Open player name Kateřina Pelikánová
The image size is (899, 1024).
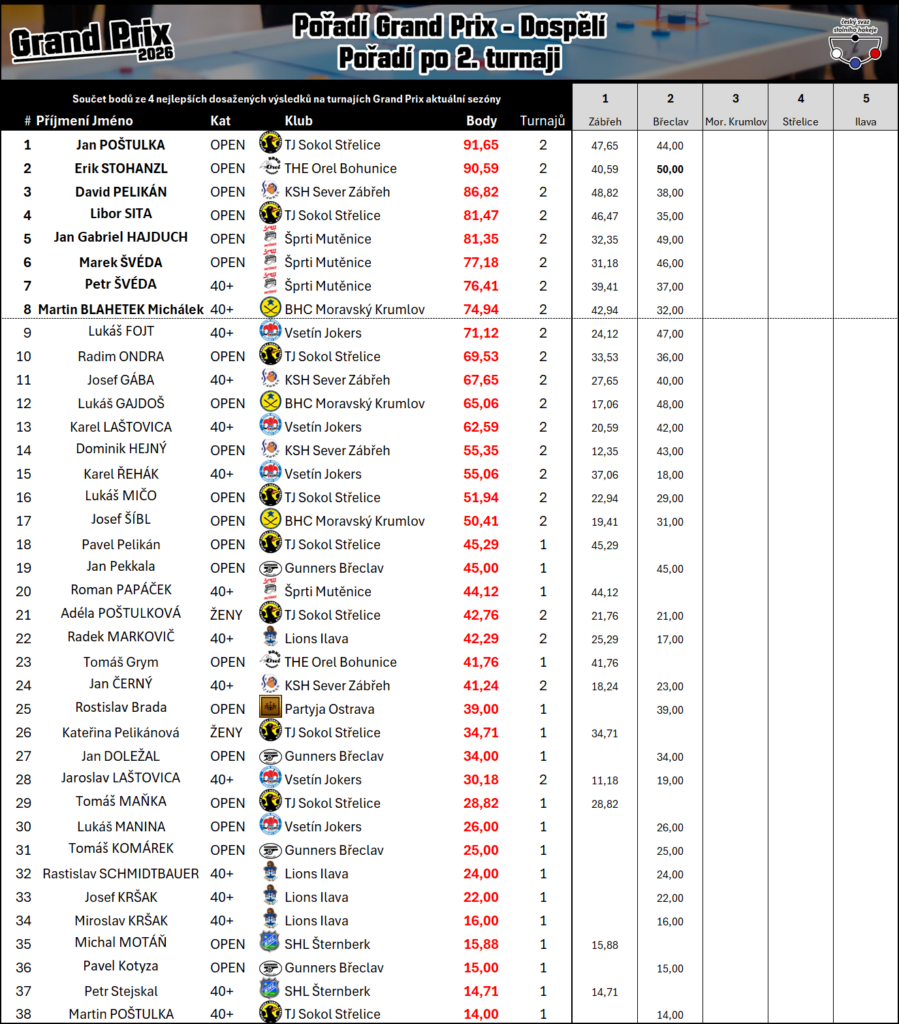(121, 732)
